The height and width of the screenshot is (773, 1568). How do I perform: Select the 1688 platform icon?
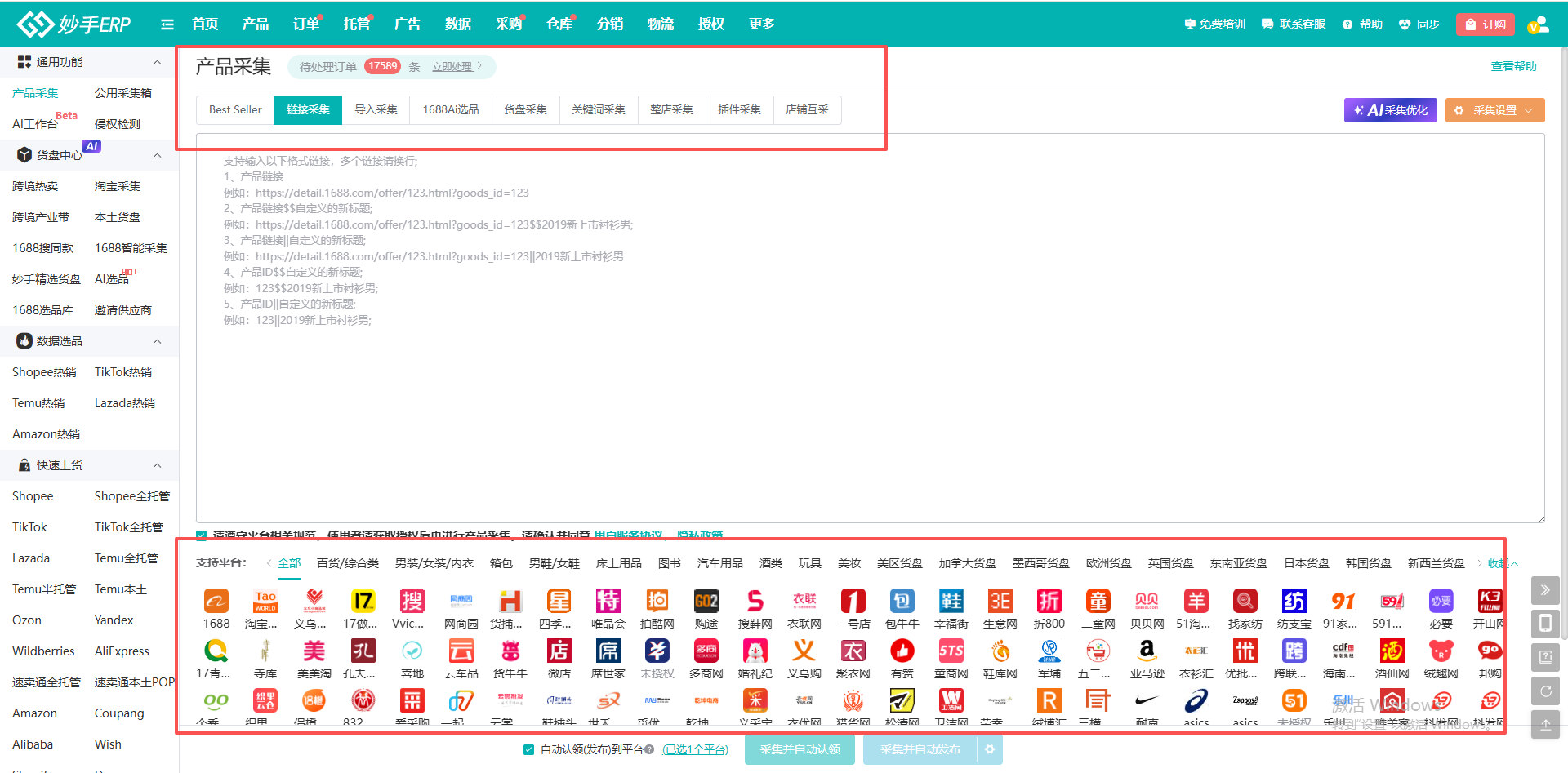(x=216, y=602)
